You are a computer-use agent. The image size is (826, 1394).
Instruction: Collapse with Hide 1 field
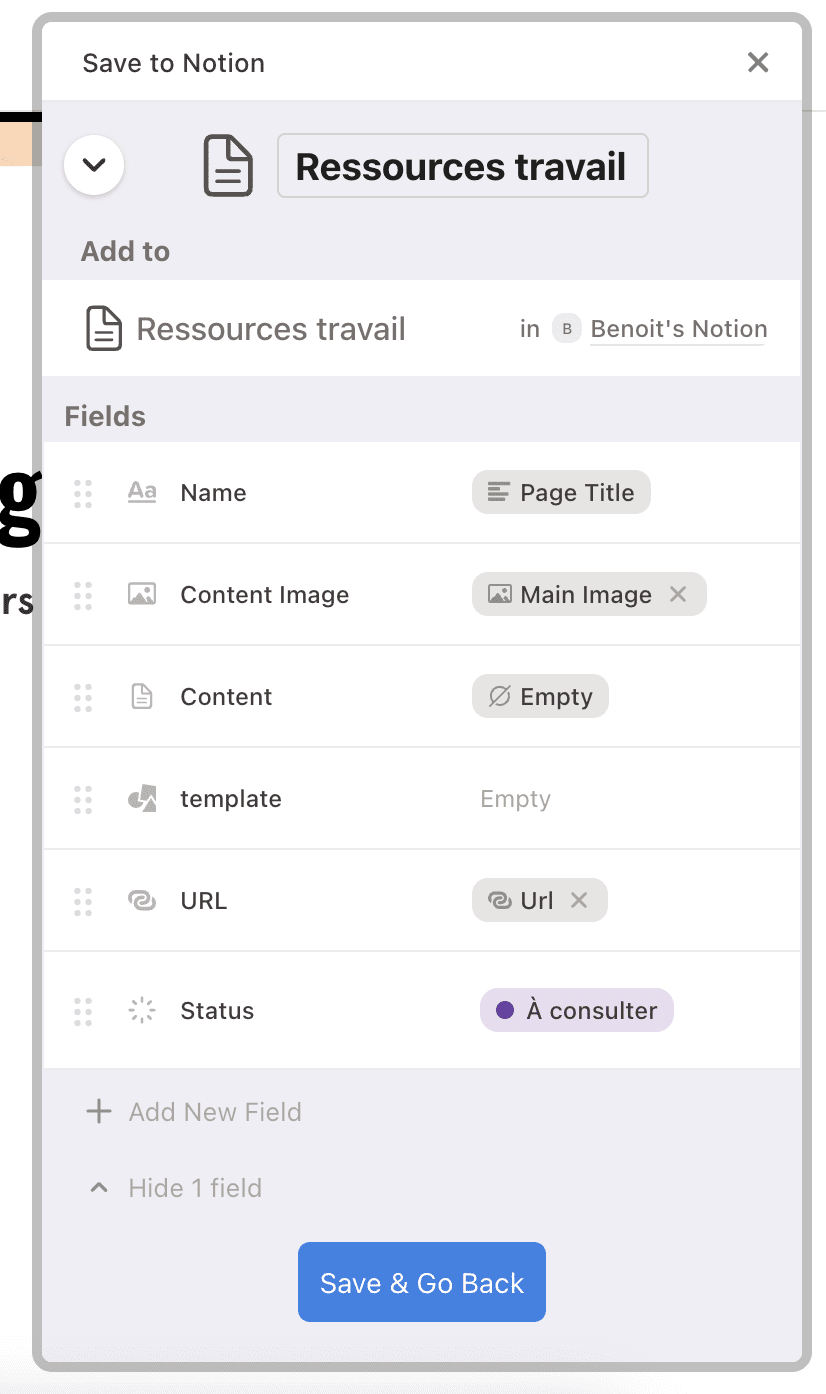tap(176, 1188)
